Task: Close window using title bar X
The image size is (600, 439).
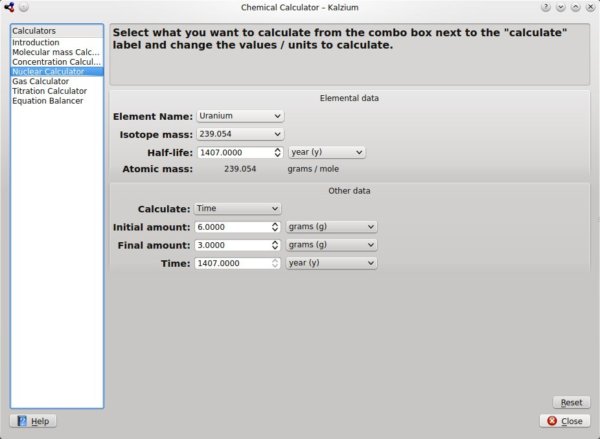Action: (590, 7)
